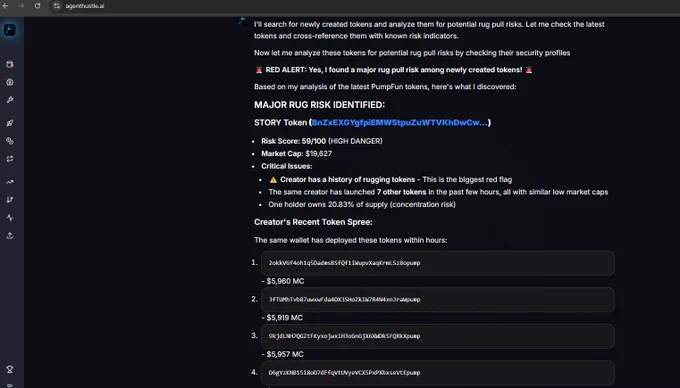680x388 pixels.
Task: Reload the page with the refresh icon
Action: click(37, 6)
